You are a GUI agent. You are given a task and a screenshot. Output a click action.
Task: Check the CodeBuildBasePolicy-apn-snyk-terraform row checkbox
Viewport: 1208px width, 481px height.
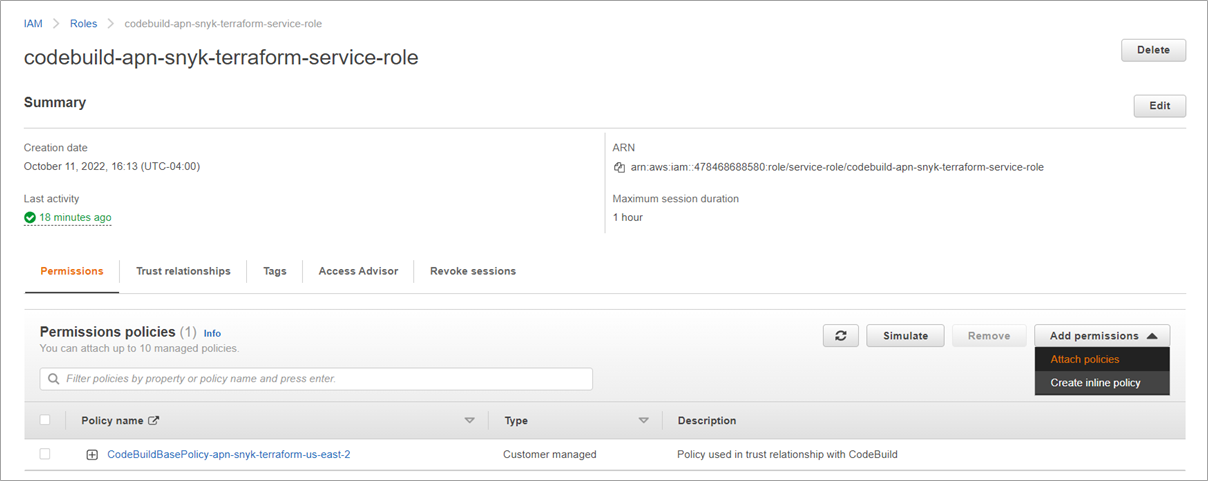coord(45,454)
